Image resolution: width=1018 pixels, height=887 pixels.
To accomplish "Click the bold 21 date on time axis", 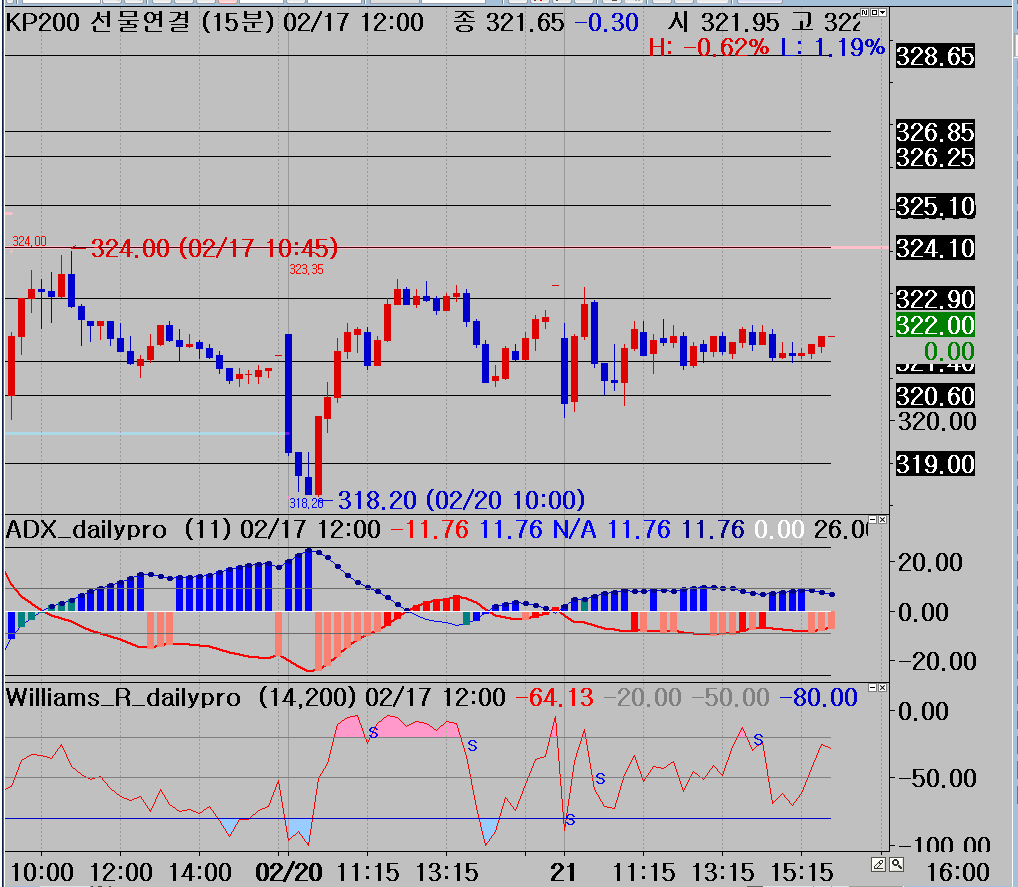I will (562, 872).
